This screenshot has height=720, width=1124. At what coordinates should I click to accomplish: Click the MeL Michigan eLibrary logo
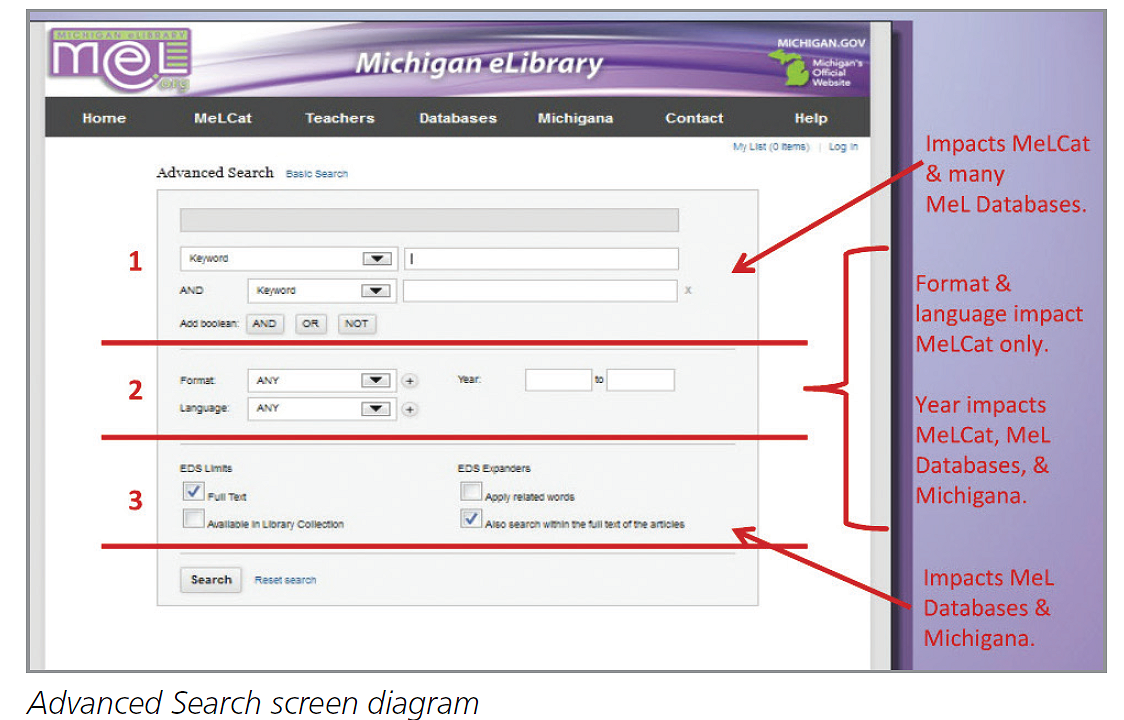(x=120, y=60)
